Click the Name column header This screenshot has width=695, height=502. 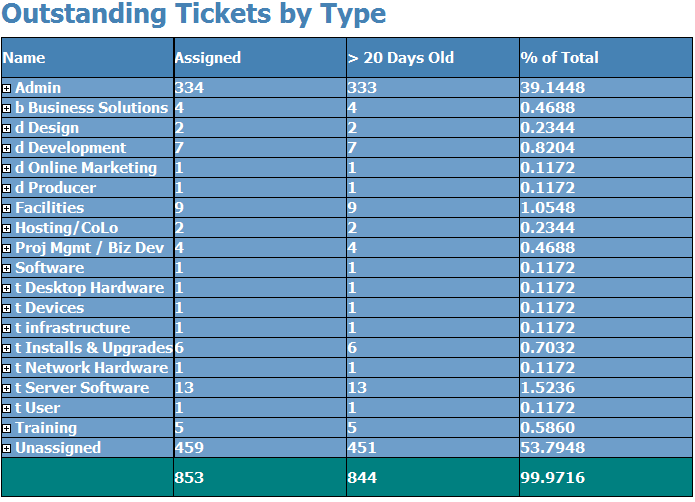[24, 58]
